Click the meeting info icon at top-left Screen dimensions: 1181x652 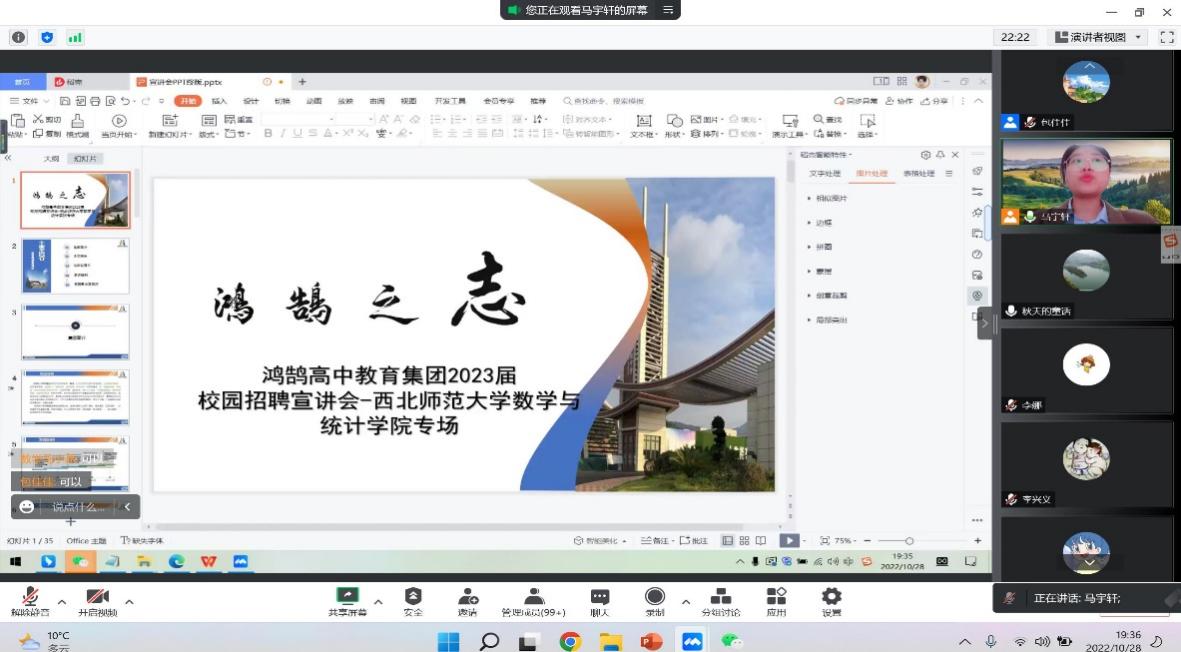coord(18,37)
